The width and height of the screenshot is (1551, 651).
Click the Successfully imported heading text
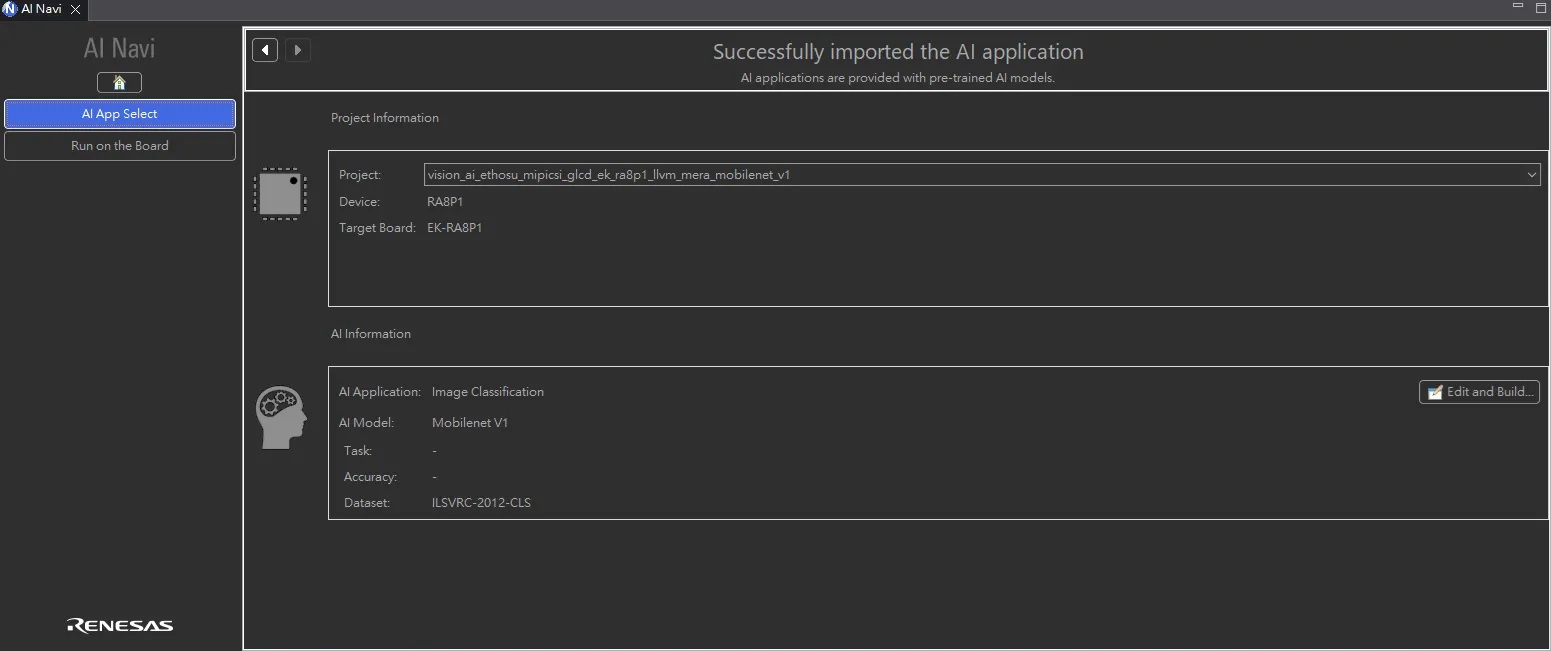[x=897, y=52]
